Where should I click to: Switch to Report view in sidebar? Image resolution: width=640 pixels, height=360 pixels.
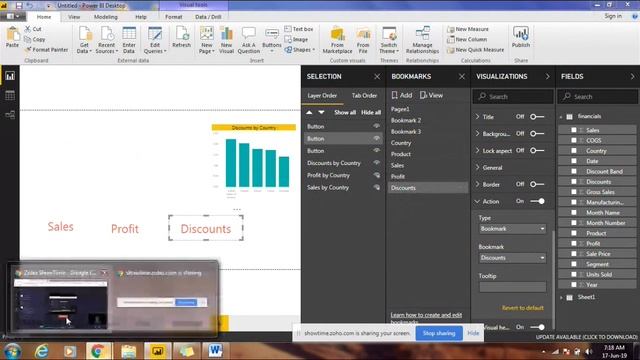click(x=10, y=76)
